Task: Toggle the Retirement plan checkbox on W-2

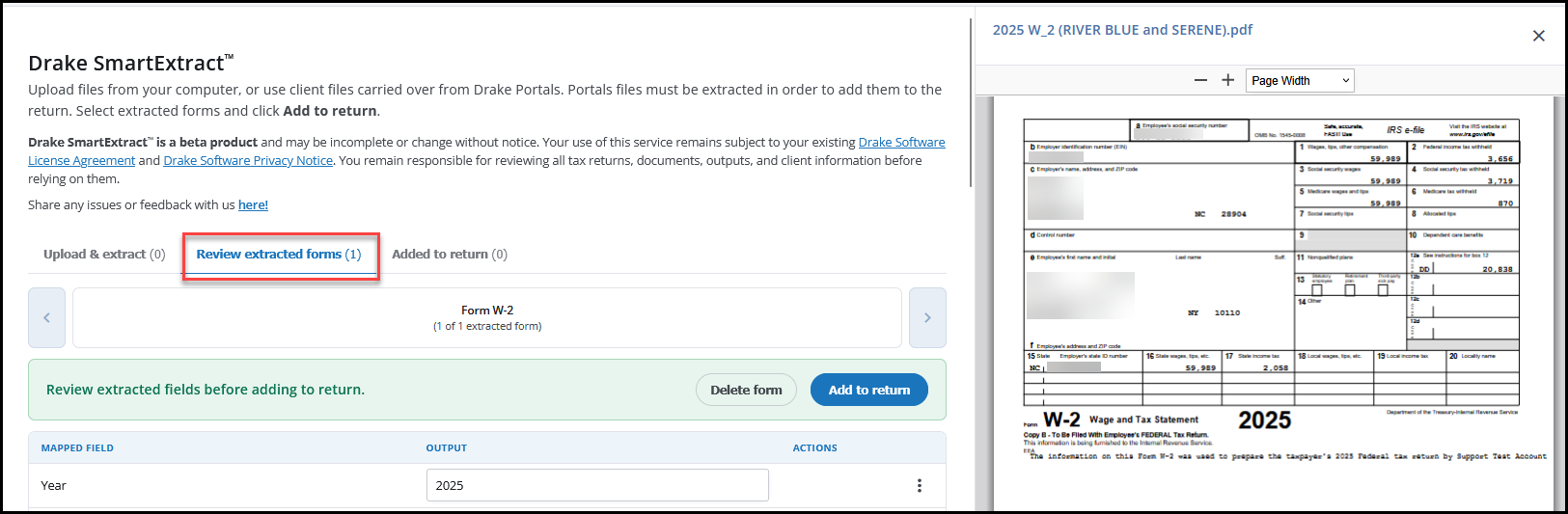Action: pos(1350,289)
